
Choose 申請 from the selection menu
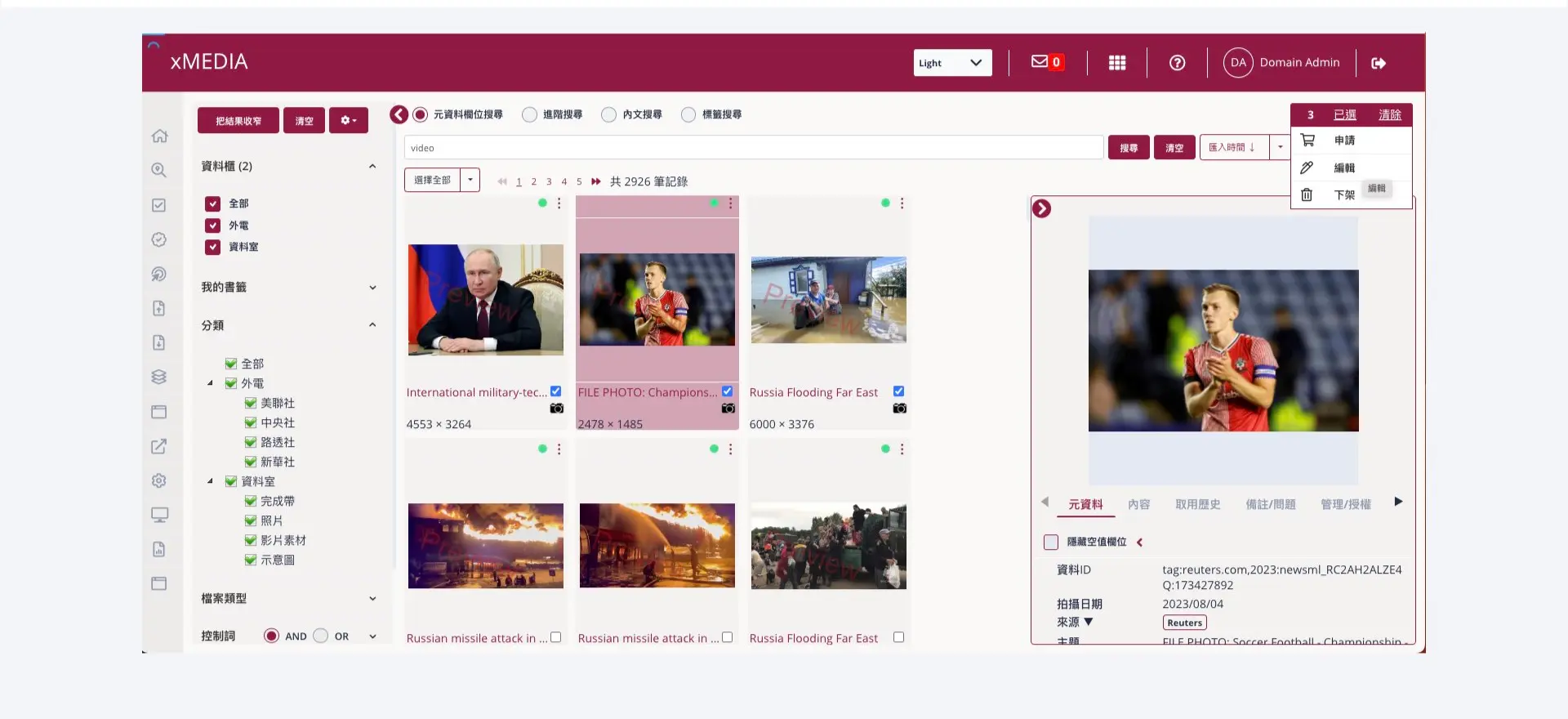1343,141
